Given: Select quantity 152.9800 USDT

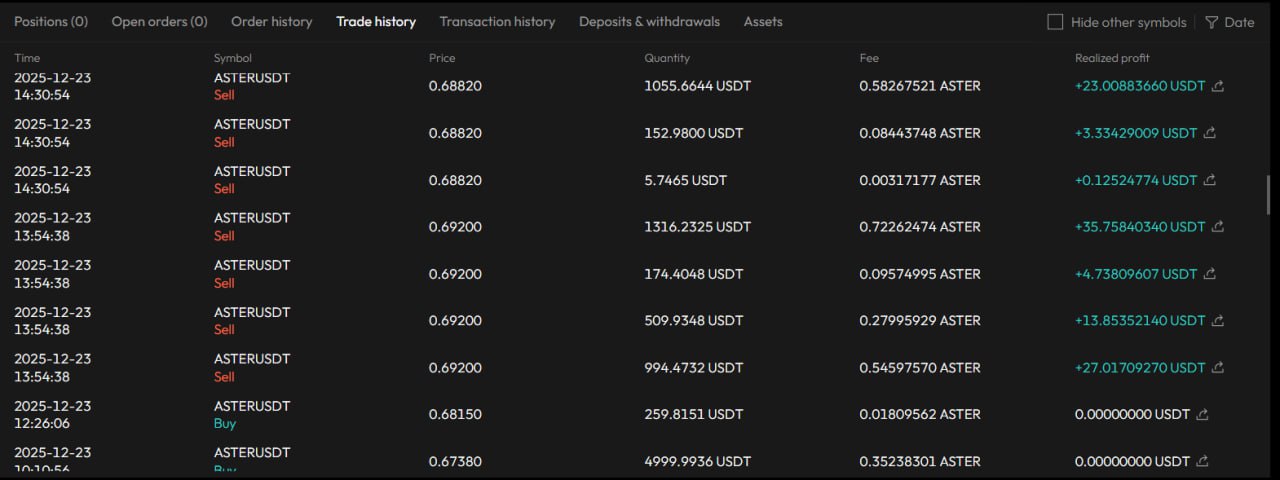Looking at the screenshot, I should pyautogui.click(x=693, y=133).
